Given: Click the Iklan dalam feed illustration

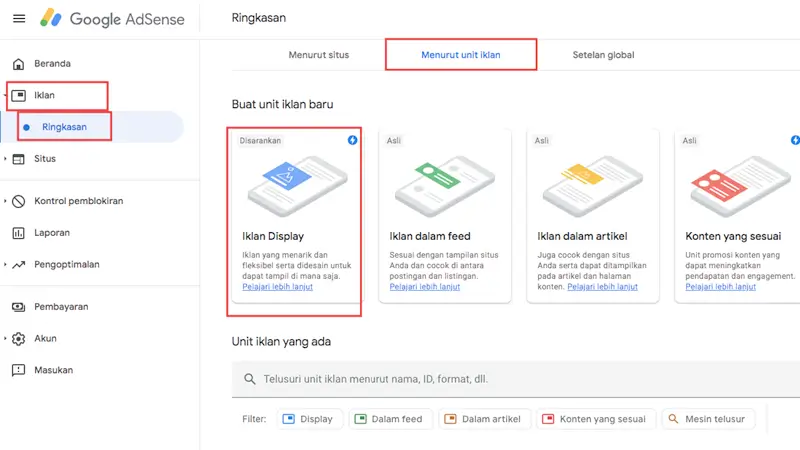Looking at the screenshot, I should 444,186.
